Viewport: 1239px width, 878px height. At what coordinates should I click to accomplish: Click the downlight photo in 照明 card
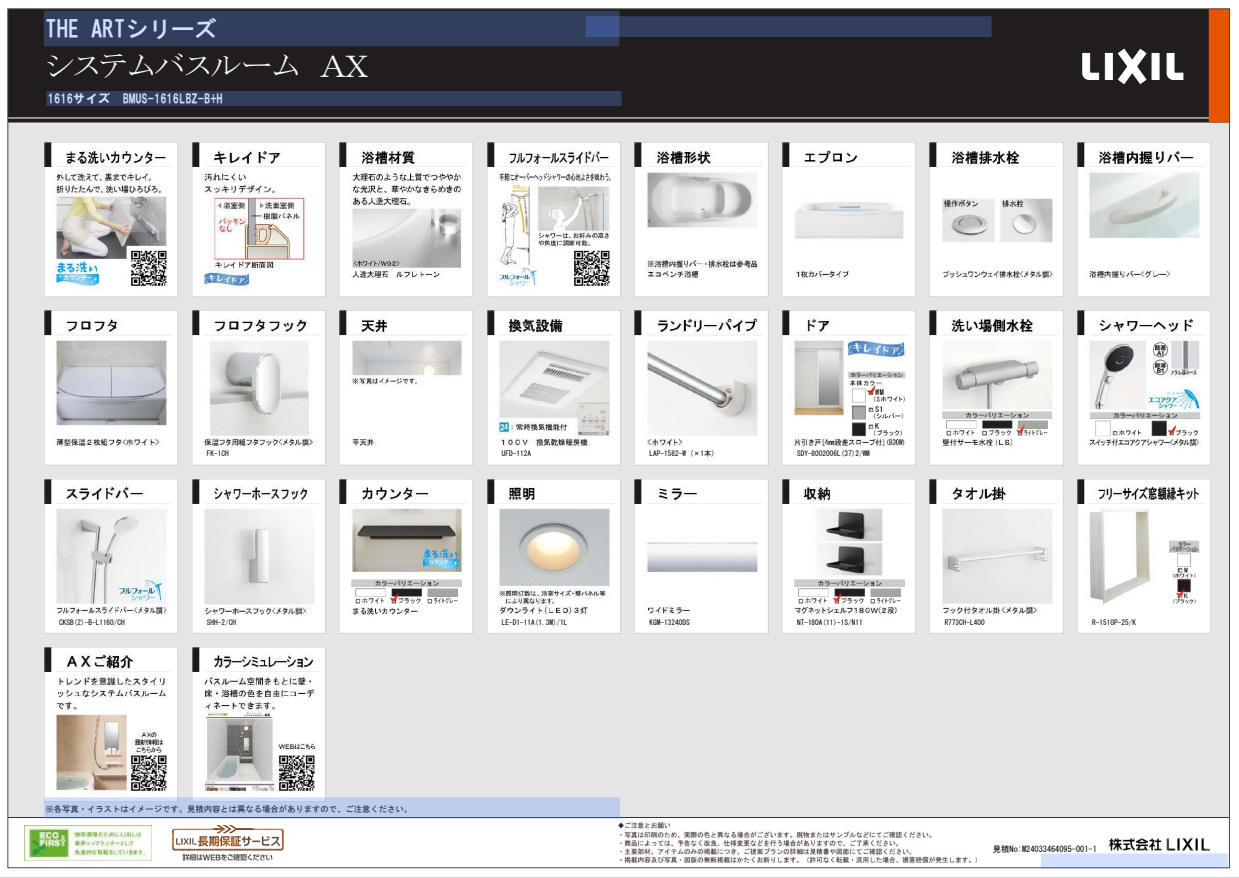553,548
